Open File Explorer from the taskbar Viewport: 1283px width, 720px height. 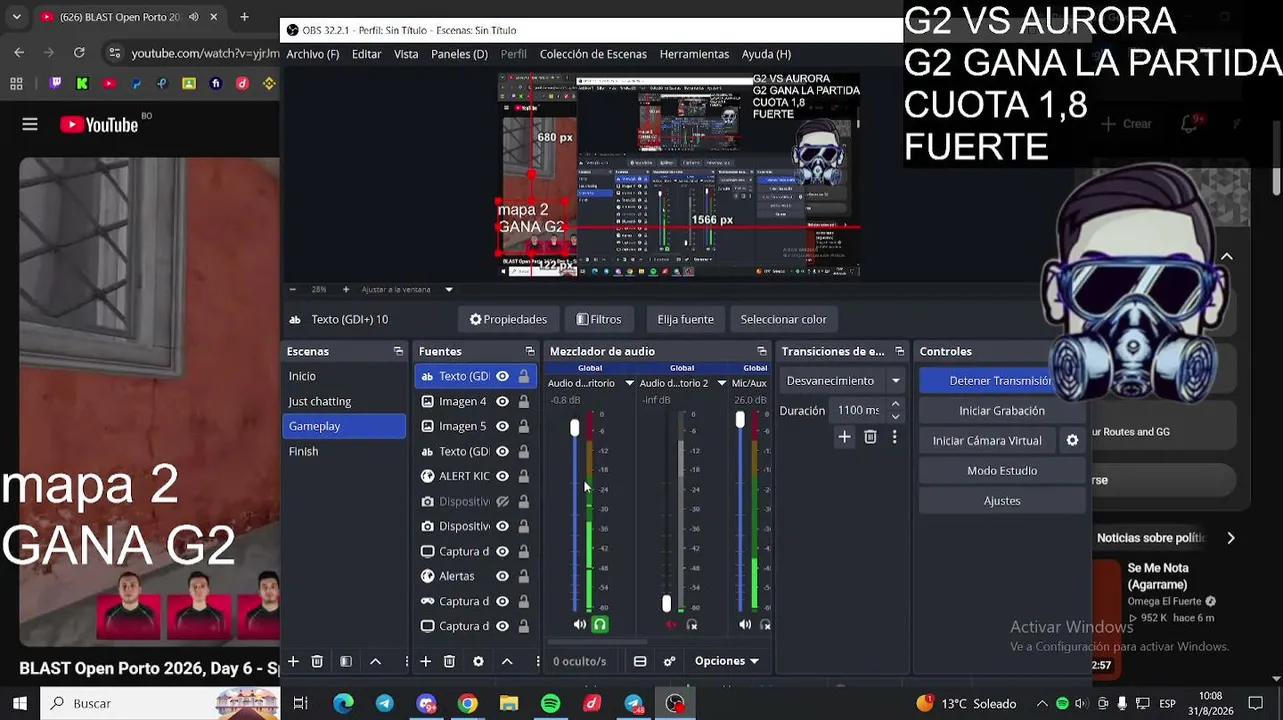click(x=509, y=703)
